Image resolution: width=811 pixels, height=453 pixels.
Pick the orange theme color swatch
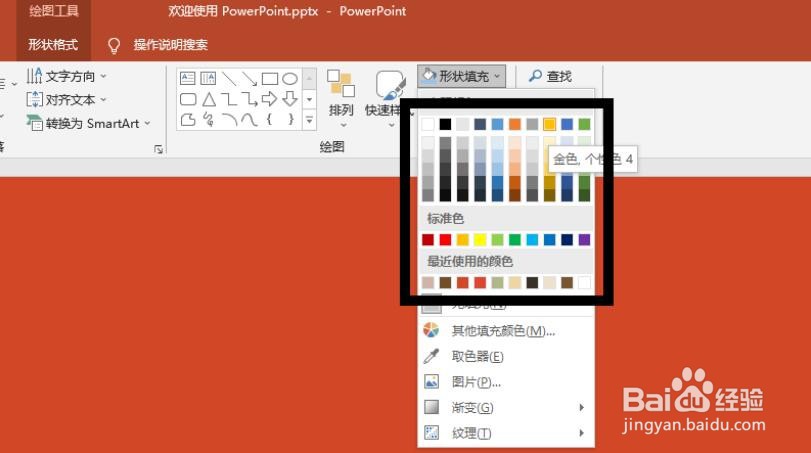pos(515,124)
